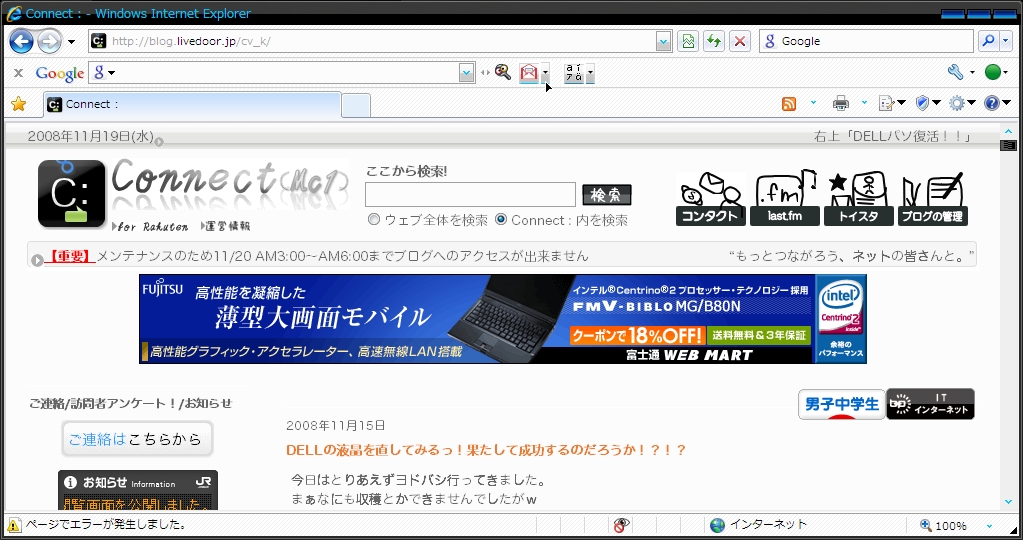Open search provider options dropdown
This screenshot has width=1023, height=540.
pos(1005,41)
